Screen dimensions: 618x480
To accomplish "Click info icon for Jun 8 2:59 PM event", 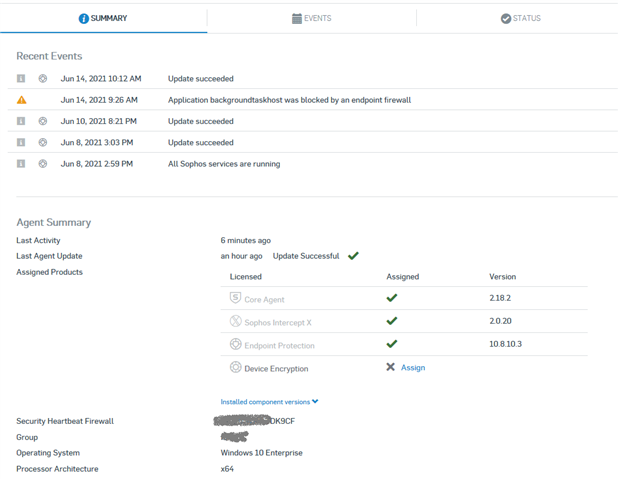I will tap(21, 164).
